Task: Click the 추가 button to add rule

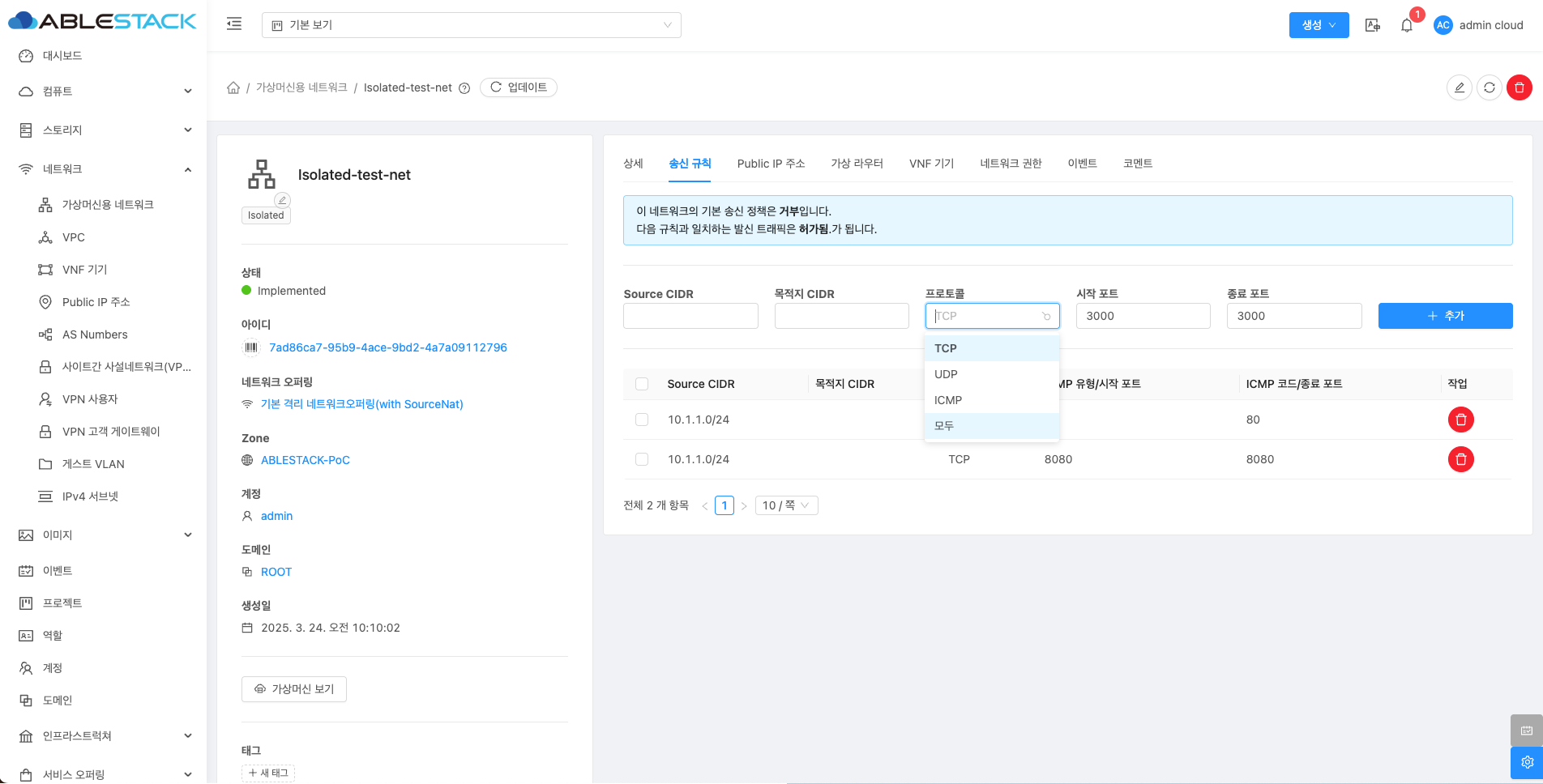Action: pos(1445,316)
